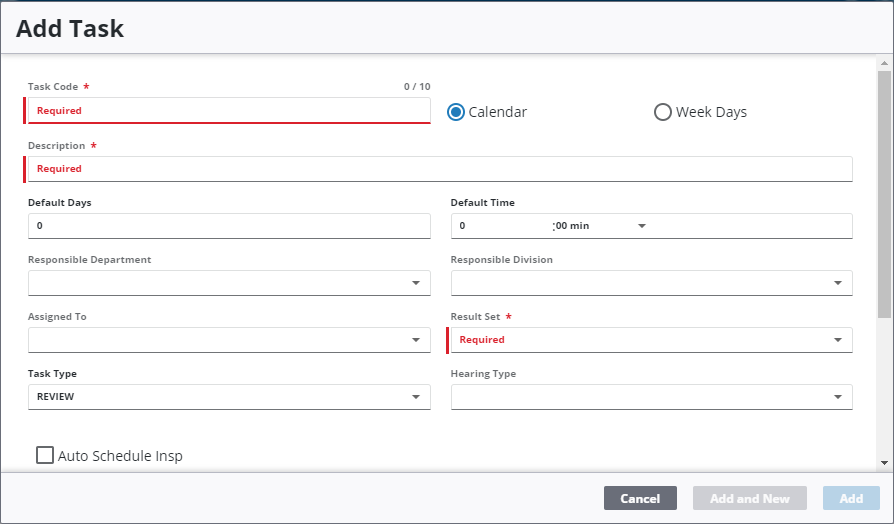Click into the Default Days field
Image resolution: width=894 pixels, height=524 pixels.
point(230,226)
